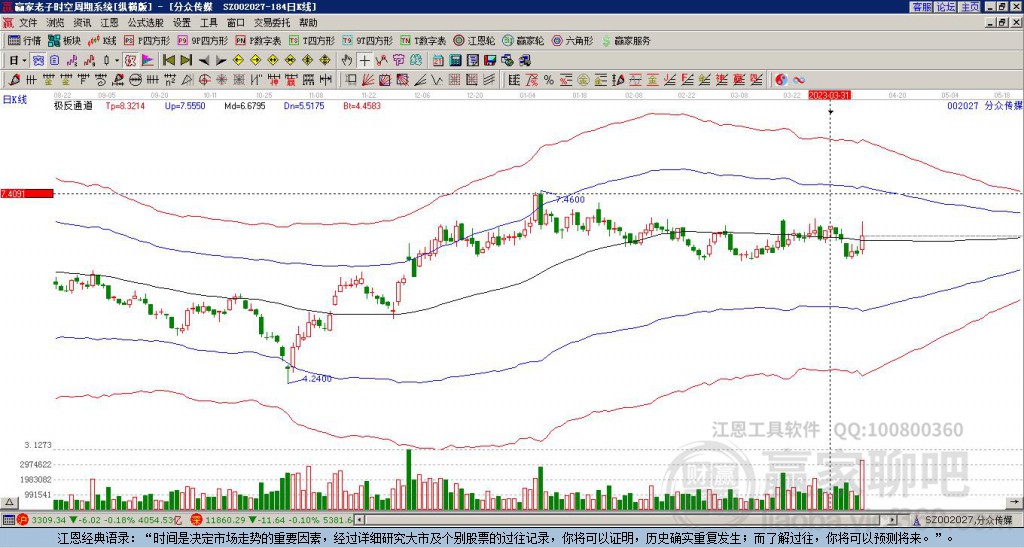This screenshot has height=548, width=1024.
Task: Click the 论坛 link in the title bar
Action: (945, 7)
